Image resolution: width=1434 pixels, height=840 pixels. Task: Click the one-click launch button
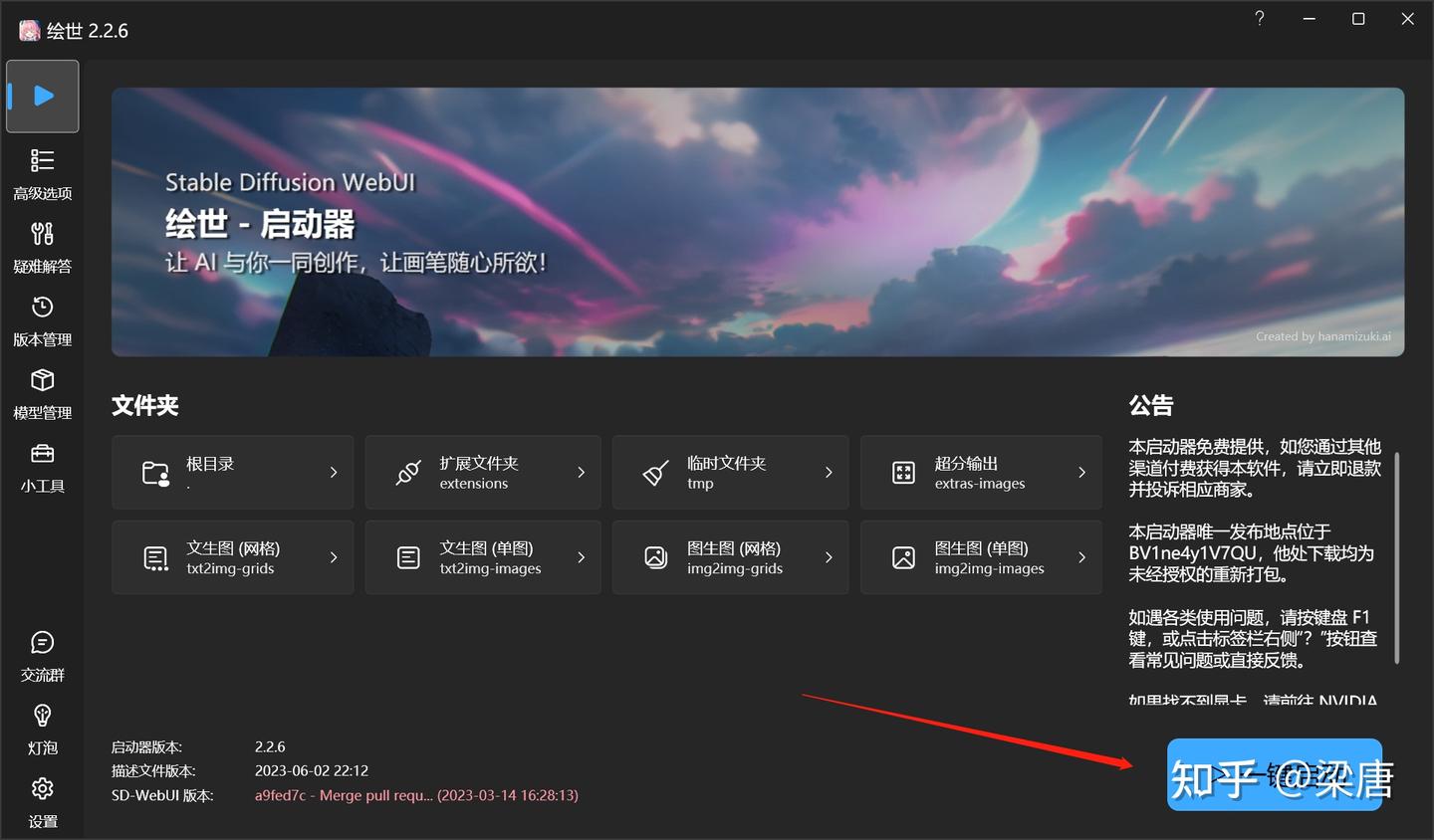coord(1275,776)
